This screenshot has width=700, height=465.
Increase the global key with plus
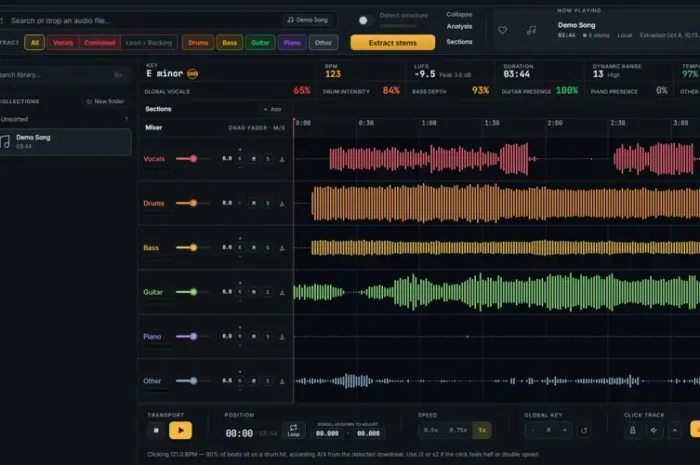(565, 431)
